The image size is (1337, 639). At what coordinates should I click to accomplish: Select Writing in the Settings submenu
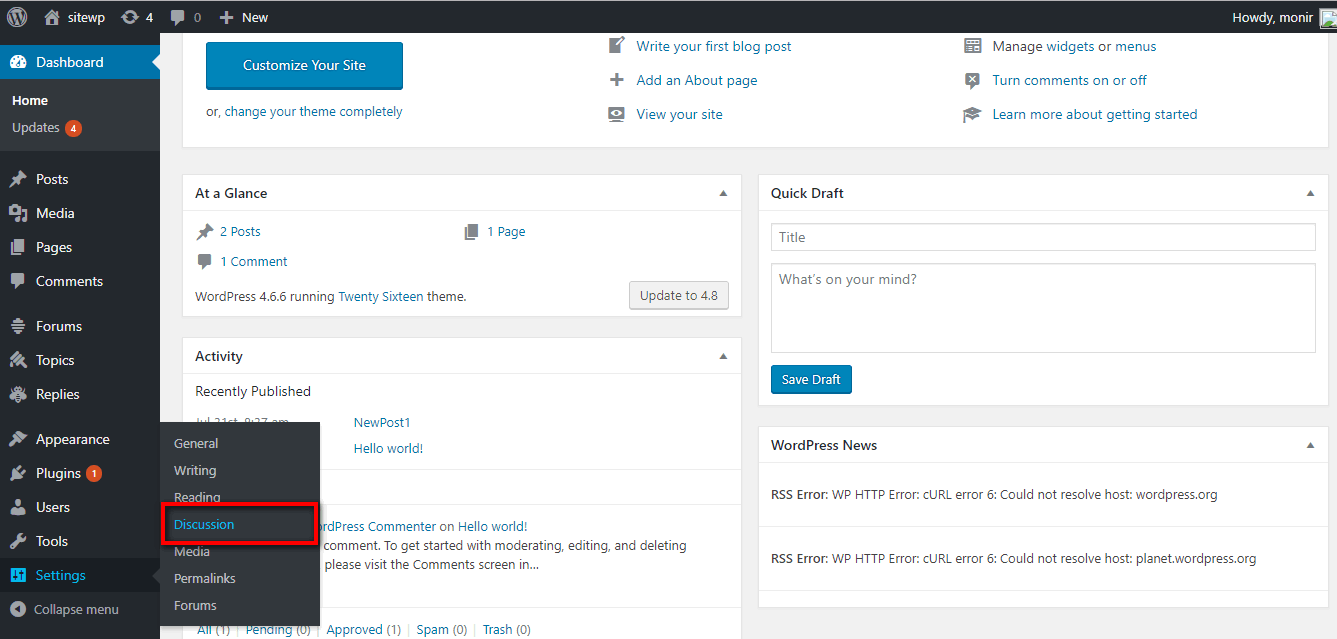point(195,470)
